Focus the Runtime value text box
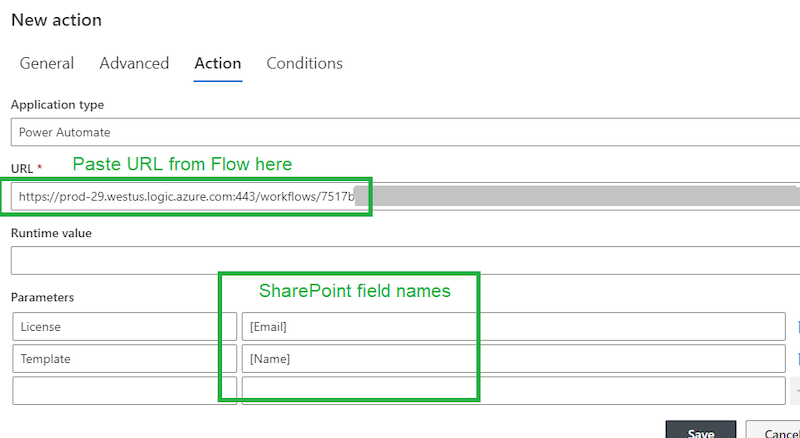800x438 pixels. (405, 260)
